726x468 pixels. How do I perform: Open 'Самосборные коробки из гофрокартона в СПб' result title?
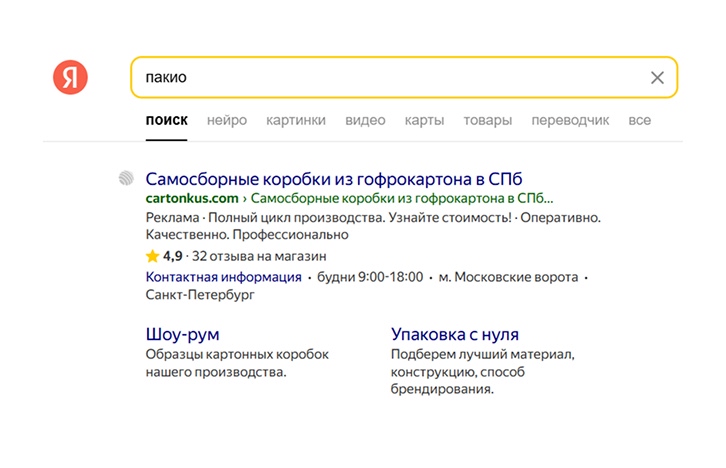point(334,179)
